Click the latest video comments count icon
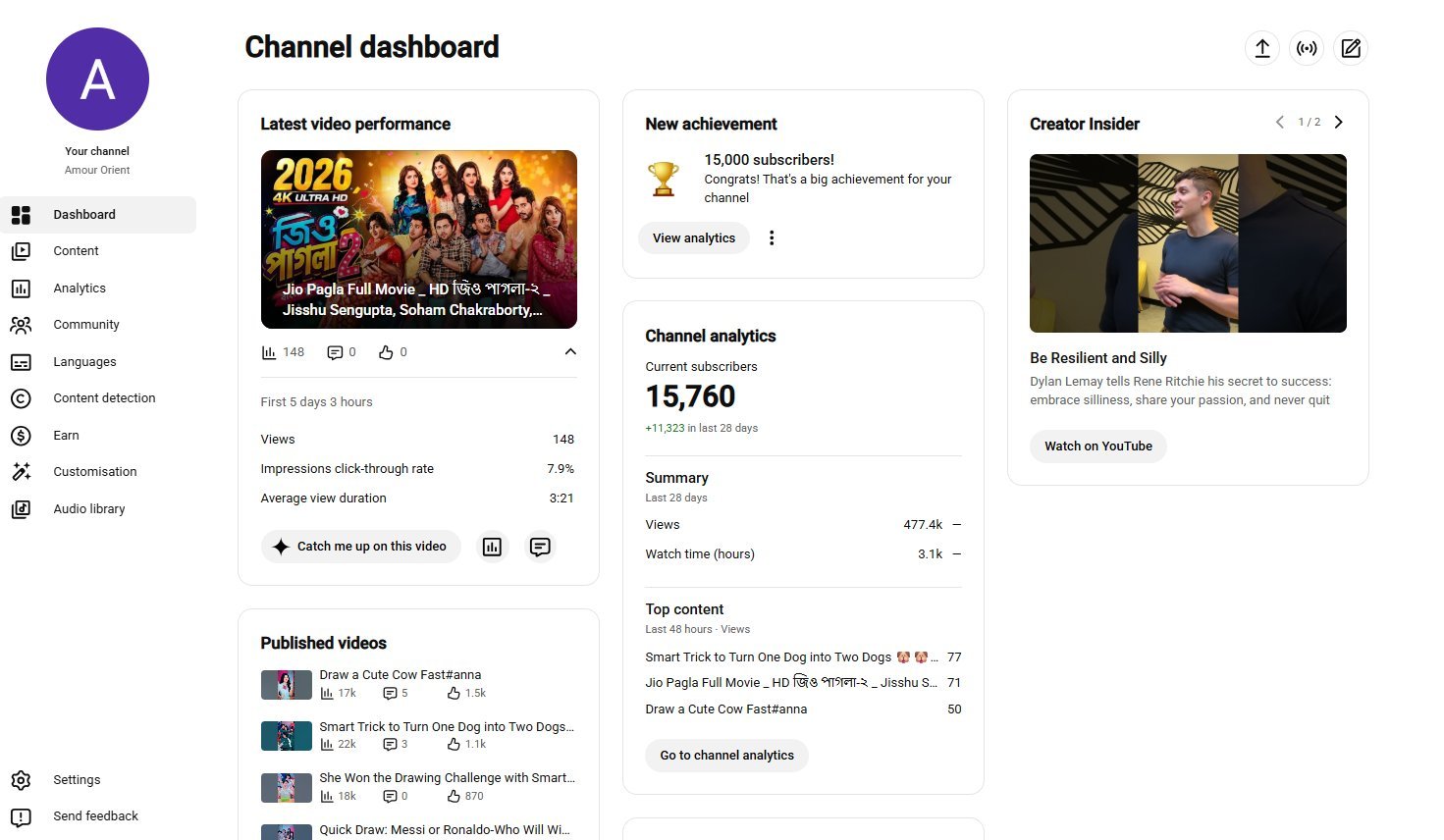 coord(335,352)
